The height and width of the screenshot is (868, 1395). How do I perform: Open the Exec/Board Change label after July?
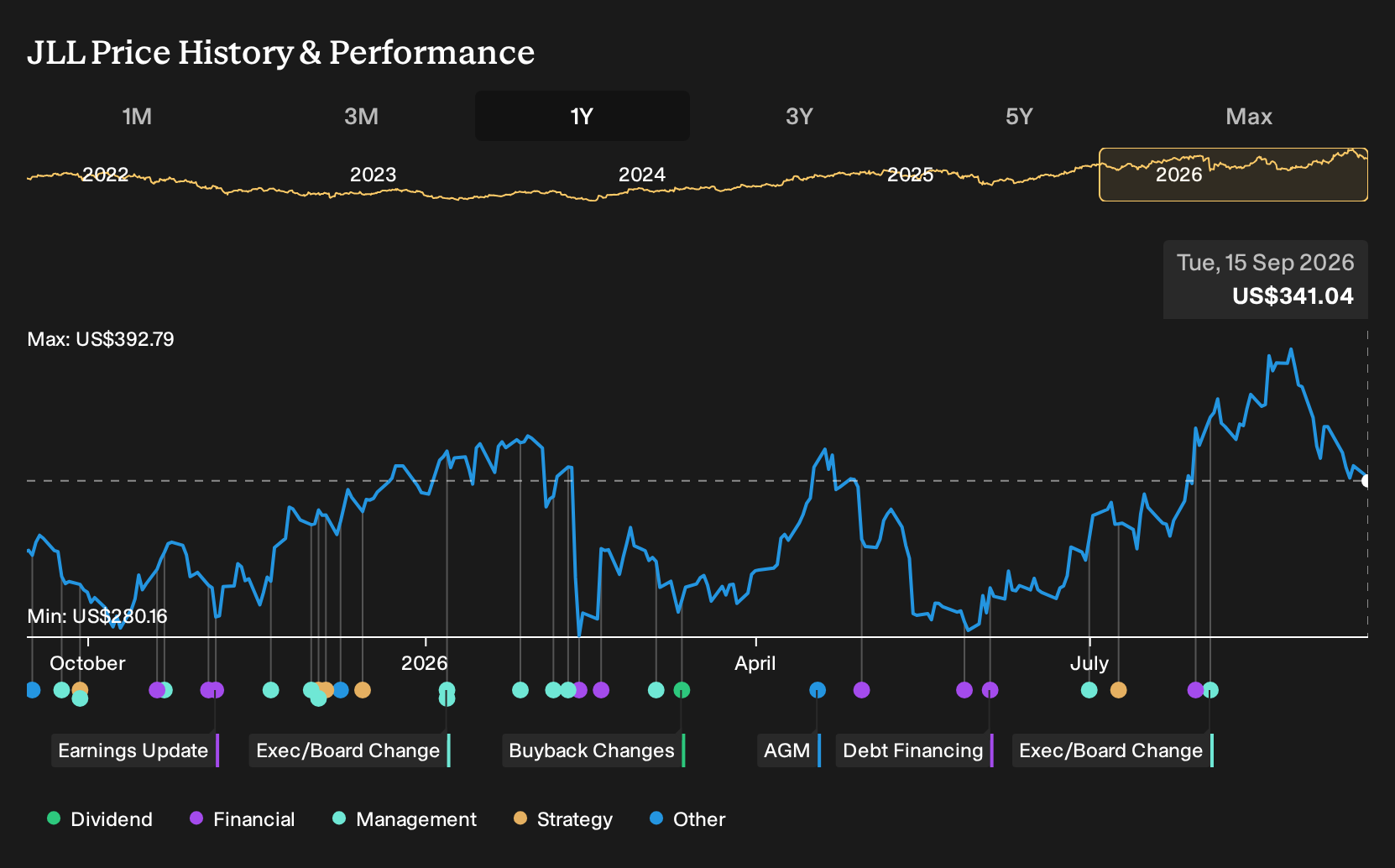tap(1111, 750)
